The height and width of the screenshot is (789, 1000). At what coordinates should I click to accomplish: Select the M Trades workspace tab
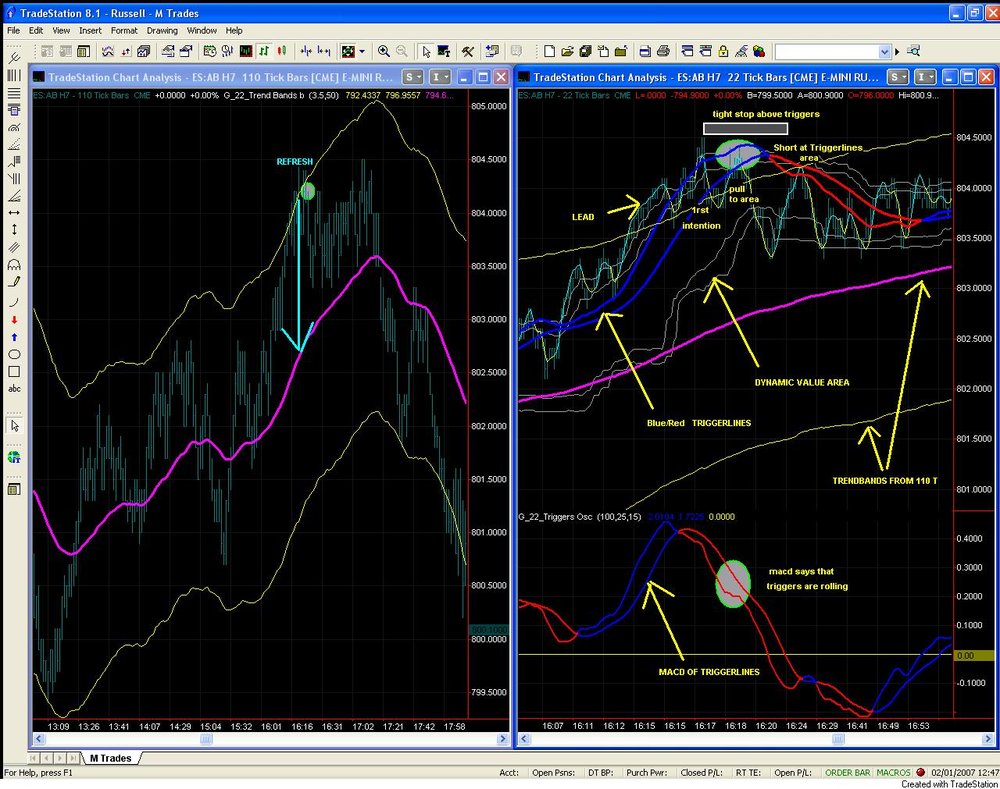[x=110, y=758]
